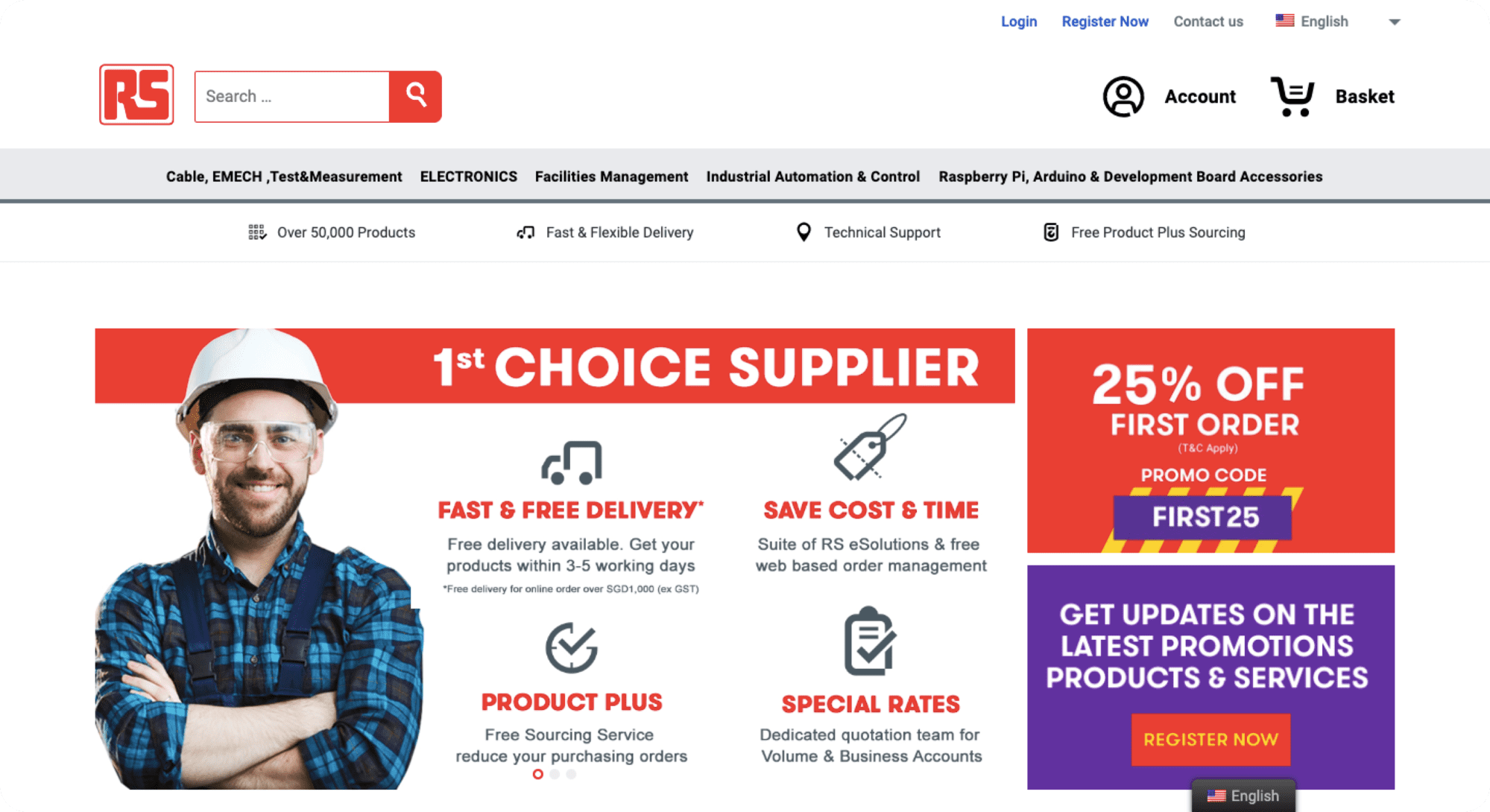Select the ELECTRONICS category menu item
Image resolution: width=1490 pixels, height=812 pixels.
click(x=468, y=177)
